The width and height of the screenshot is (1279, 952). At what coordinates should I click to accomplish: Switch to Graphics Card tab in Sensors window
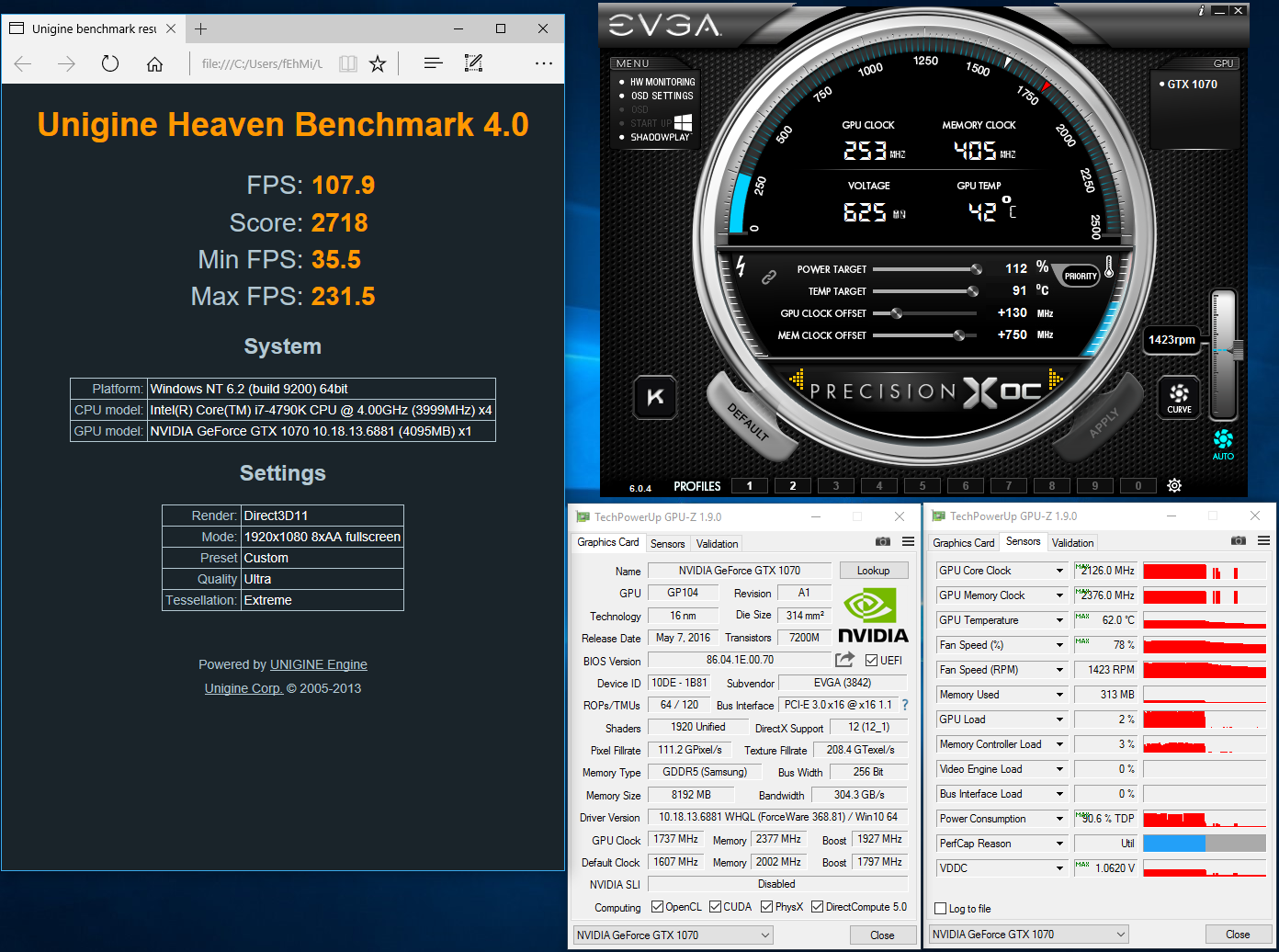(964, 542)
